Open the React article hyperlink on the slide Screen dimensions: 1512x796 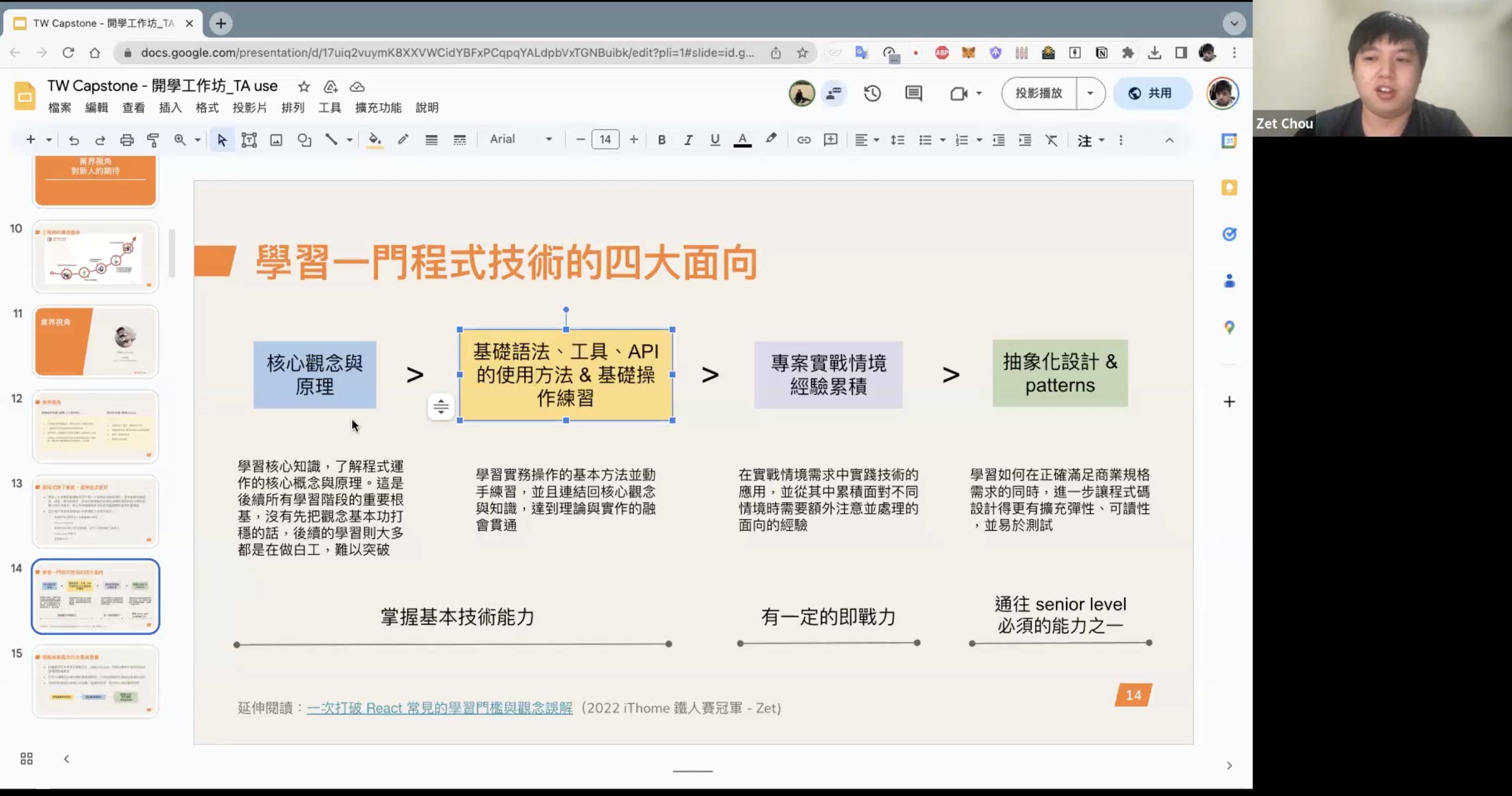click(439, 708)
